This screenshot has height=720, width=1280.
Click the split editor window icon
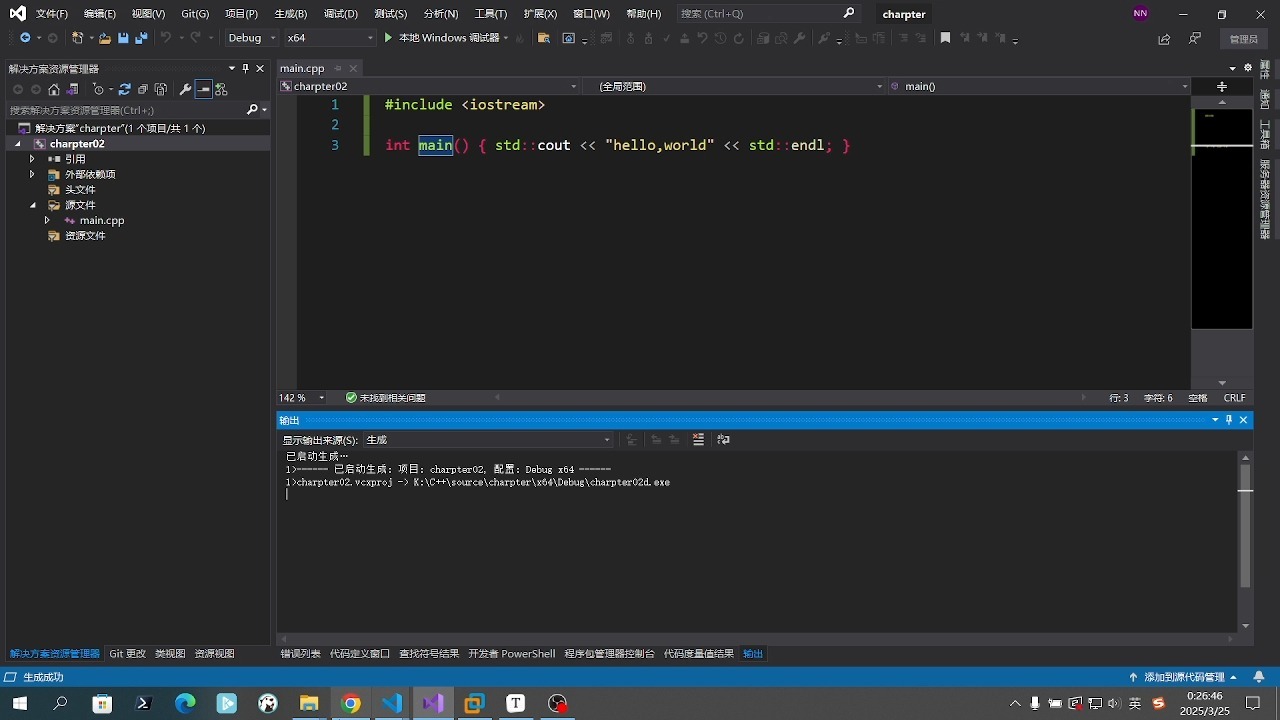coord(1222,87)
